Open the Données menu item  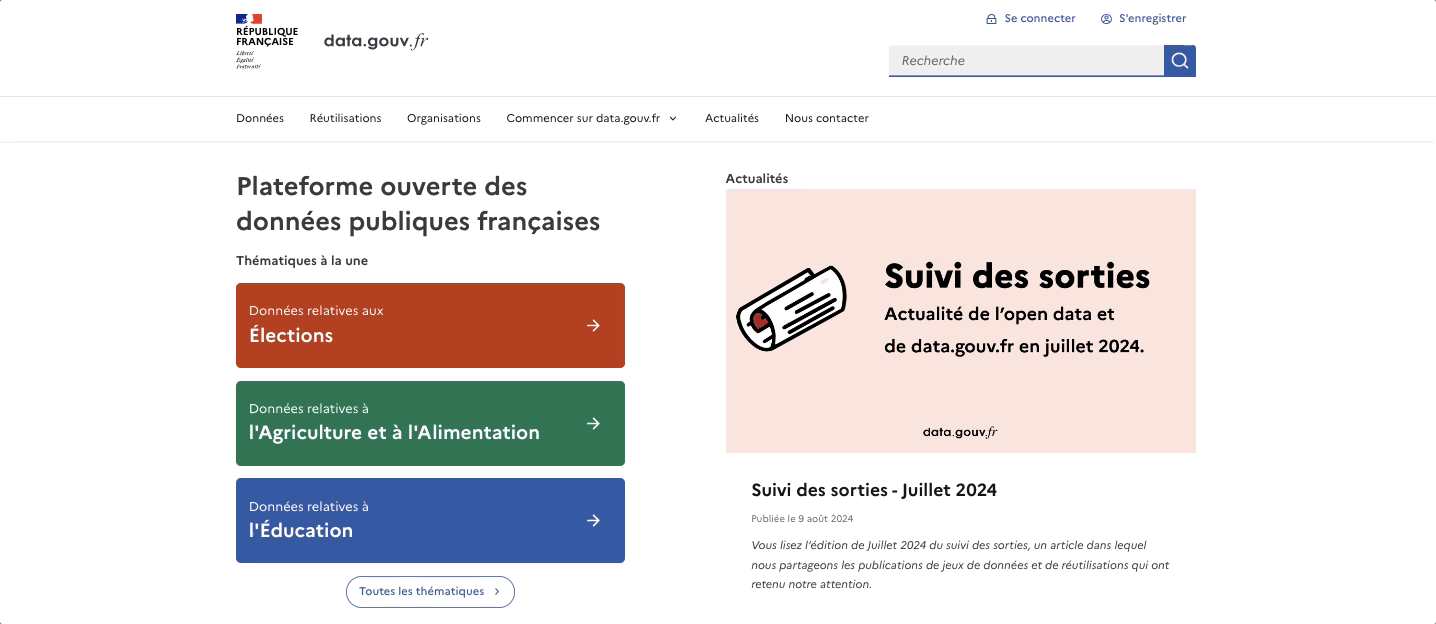(x=260, y=118)
